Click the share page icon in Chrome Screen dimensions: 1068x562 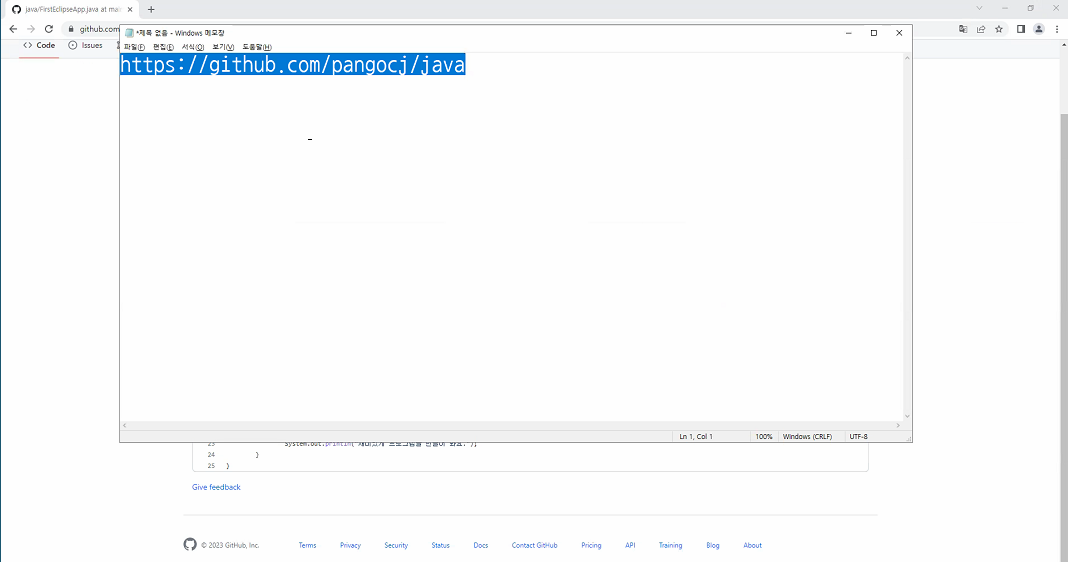point(981,29)
